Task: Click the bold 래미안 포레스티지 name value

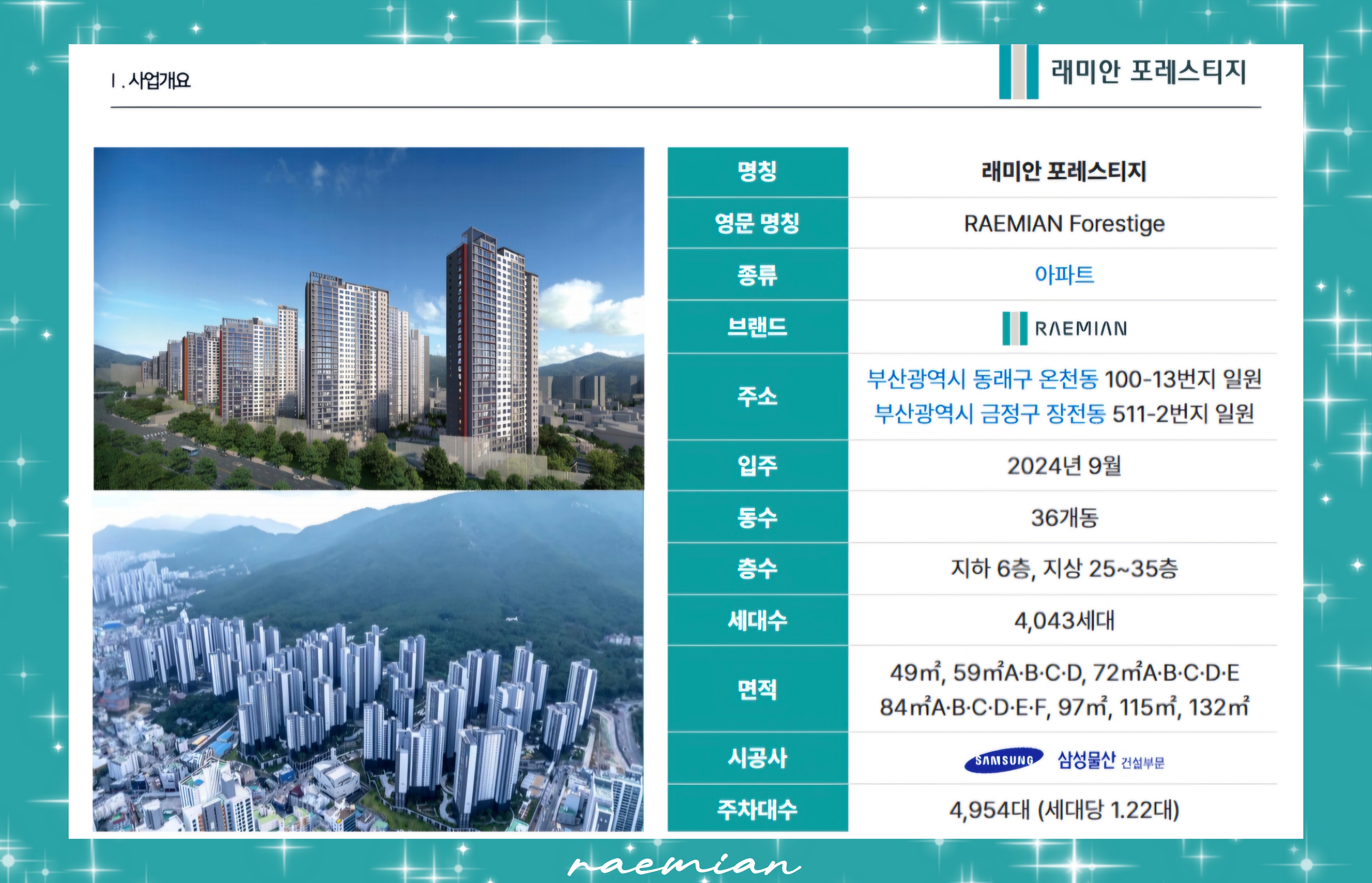Action: [1064, 172]
